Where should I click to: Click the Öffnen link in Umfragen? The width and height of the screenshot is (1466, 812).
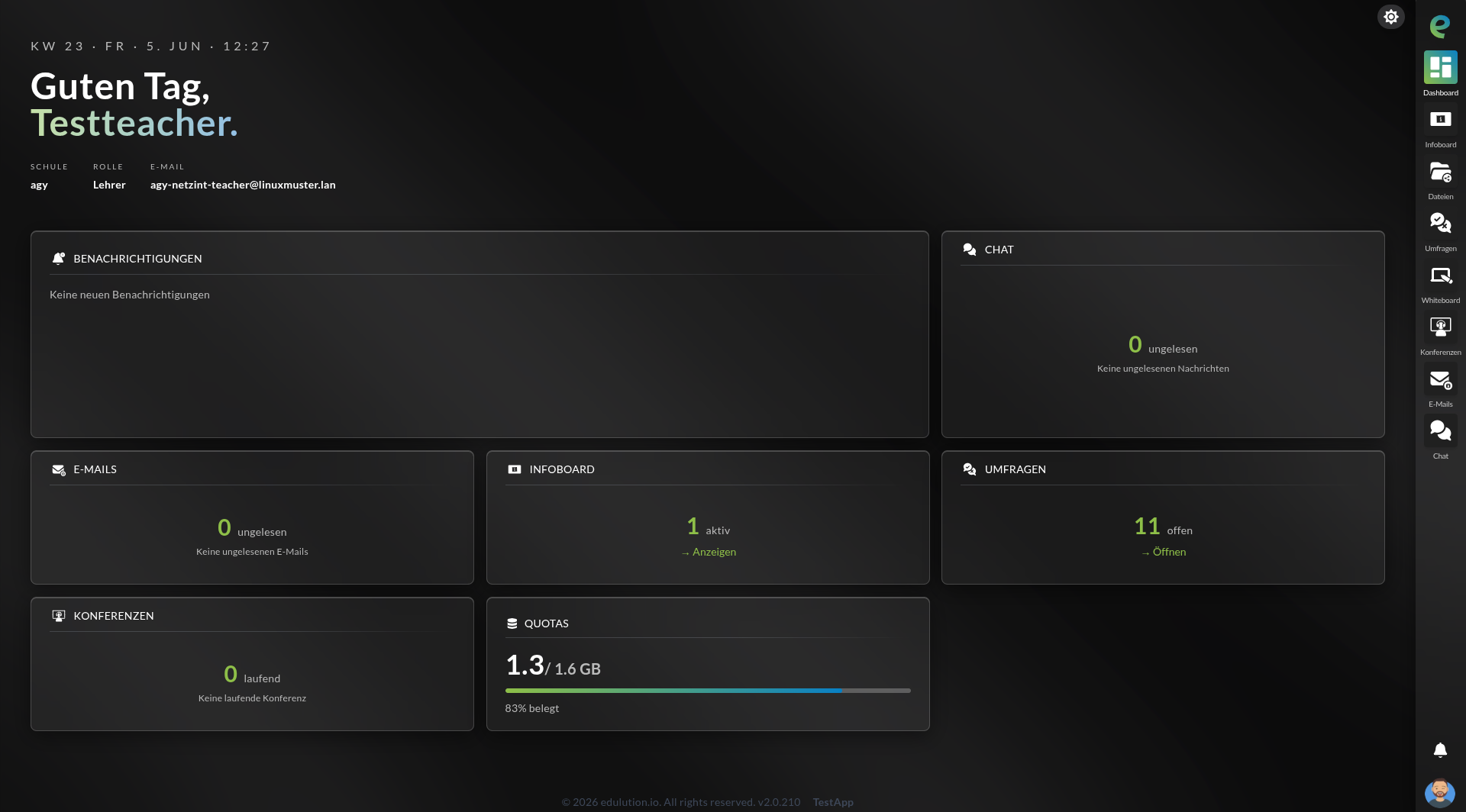[1164, 552]
